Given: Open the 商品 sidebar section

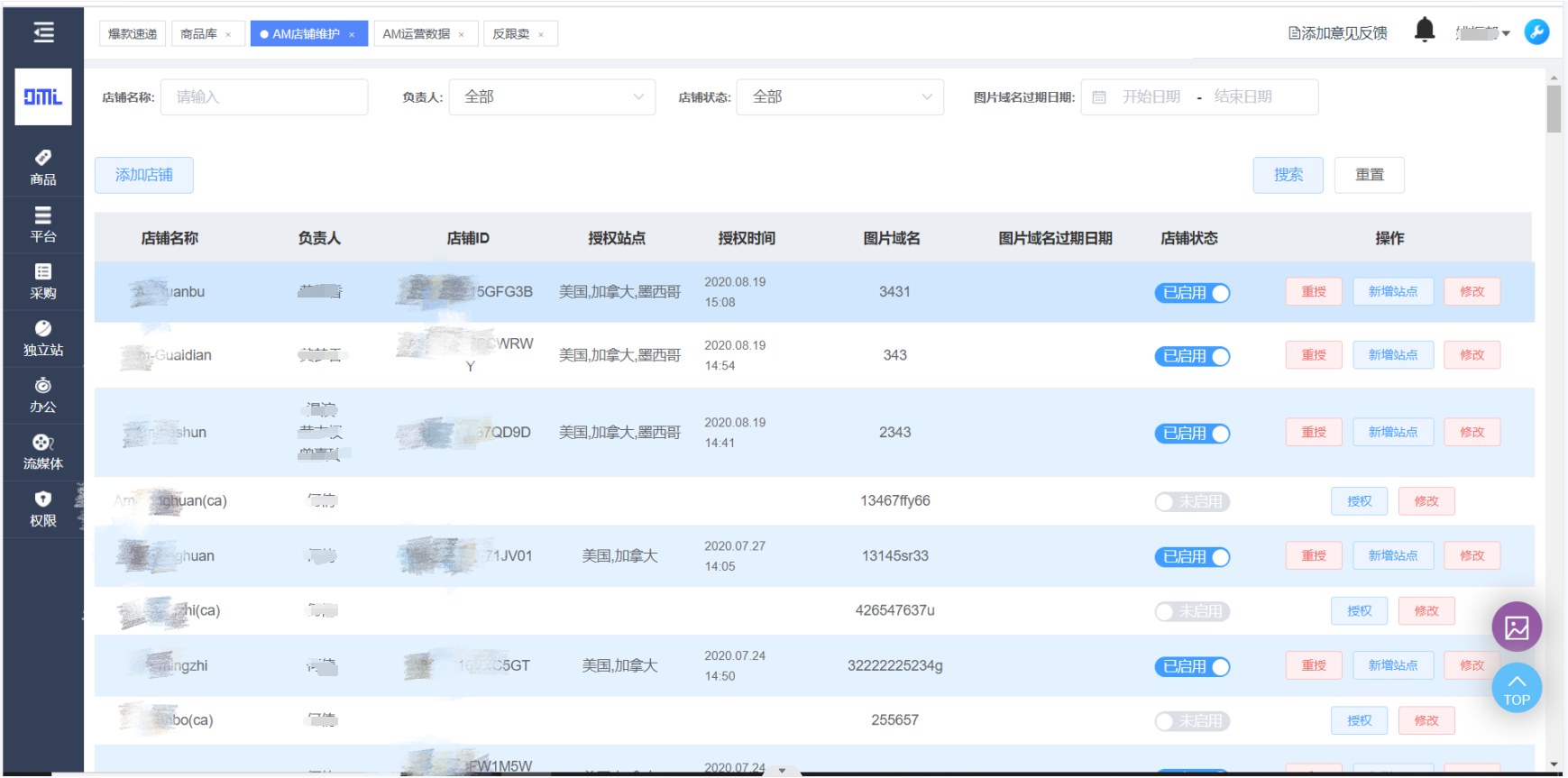Looking at the screenshot, I should pos(43,168).
